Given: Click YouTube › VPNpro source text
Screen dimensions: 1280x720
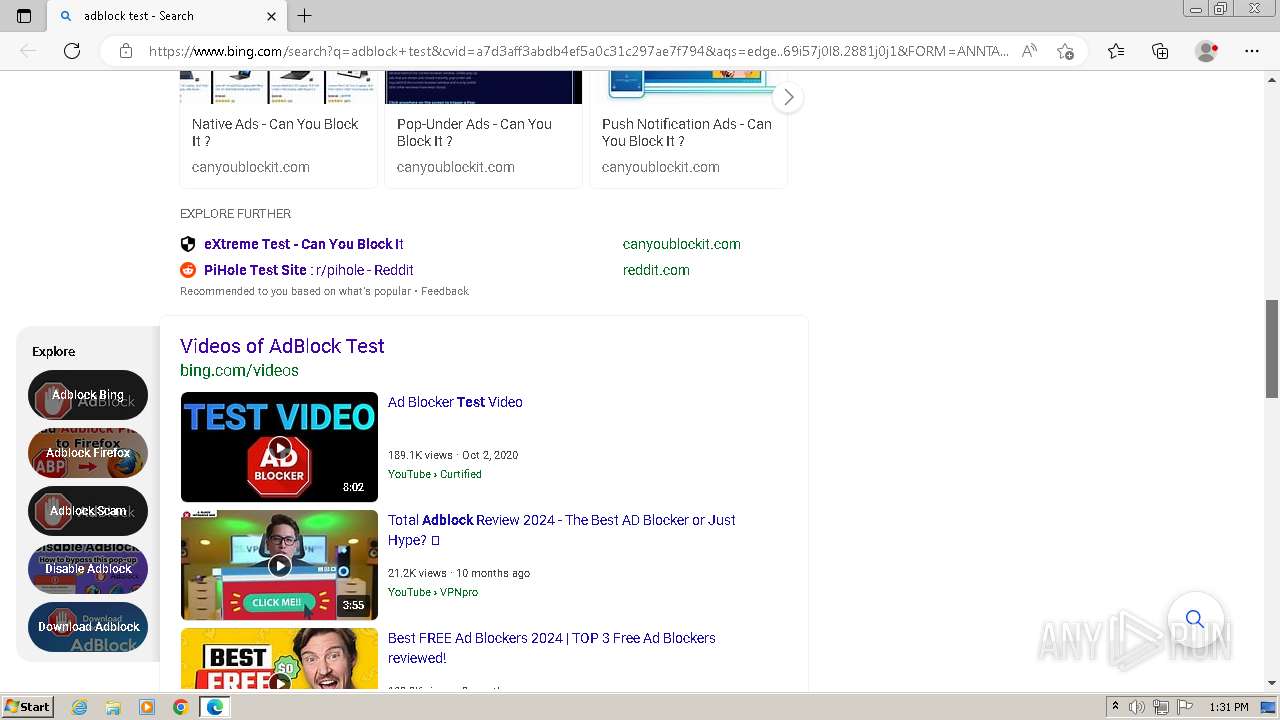Looking at the screenshot, I should pyautogui.click(x=433, y=592).
